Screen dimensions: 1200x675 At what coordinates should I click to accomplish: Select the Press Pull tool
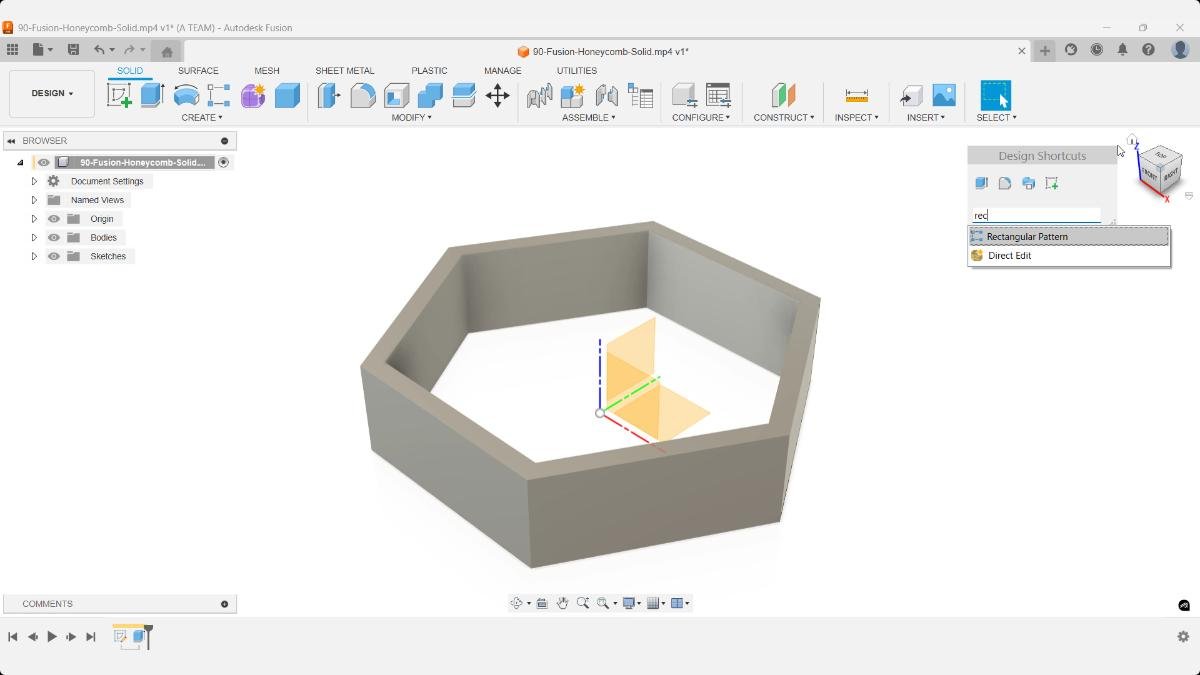[x=328, y=95]
